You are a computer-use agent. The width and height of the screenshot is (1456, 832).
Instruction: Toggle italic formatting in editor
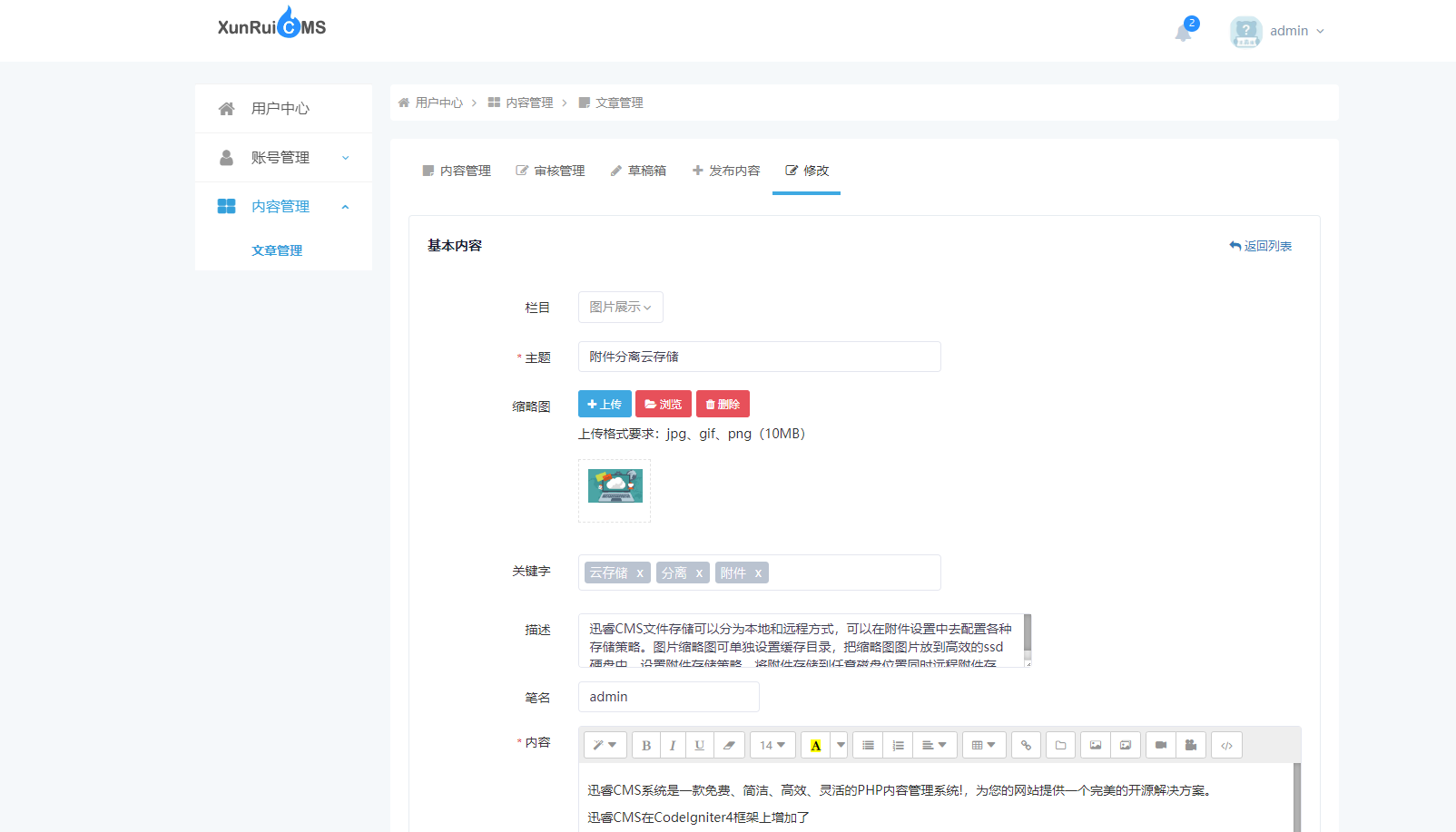click(x=673, y=745)
